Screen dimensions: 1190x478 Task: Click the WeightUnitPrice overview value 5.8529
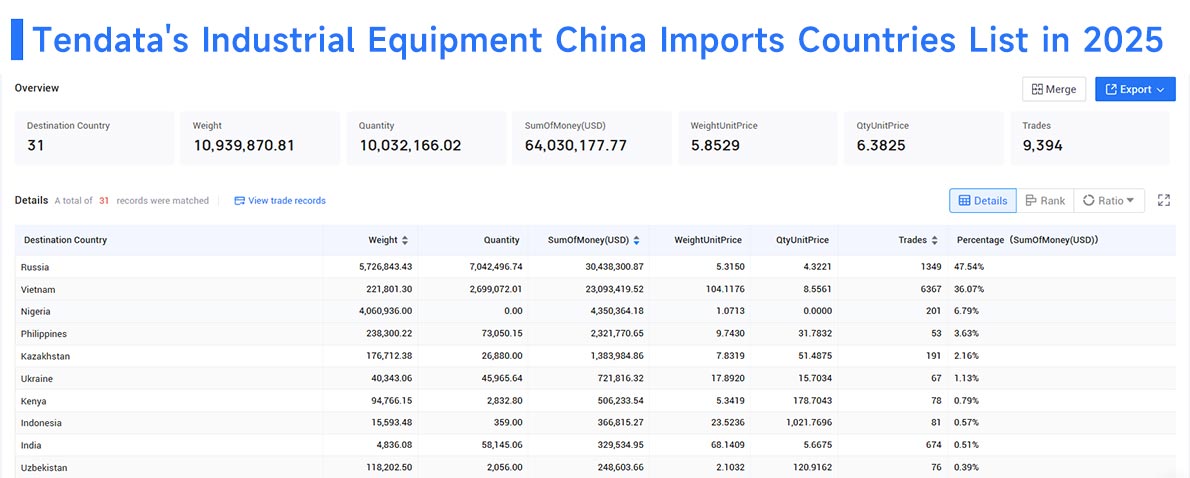(x=715, y=146)
